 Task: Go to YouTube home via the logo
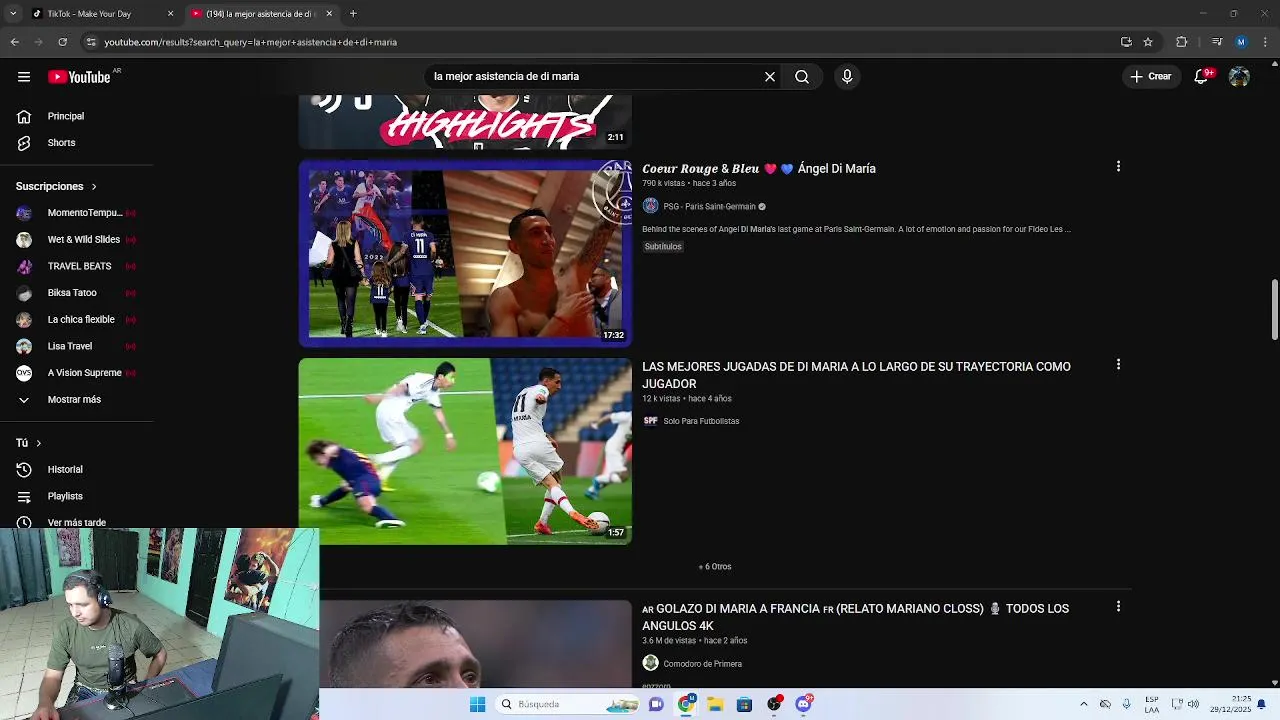[x=79, y=77]
